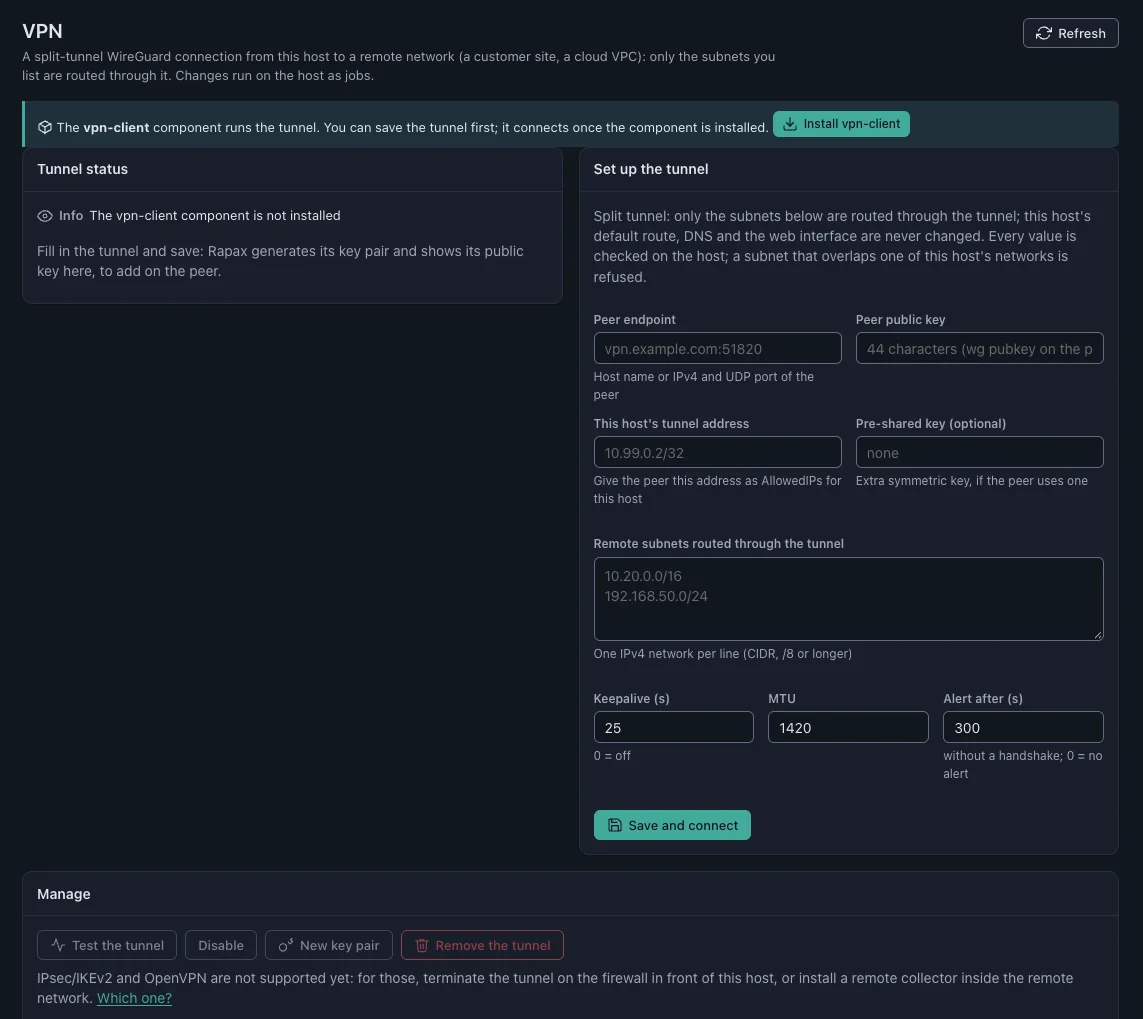Image resolution: width=1143 pixels, height=1019 pixels.
Task: Click Remove the tunnel button
Action: tap(482, 945)
